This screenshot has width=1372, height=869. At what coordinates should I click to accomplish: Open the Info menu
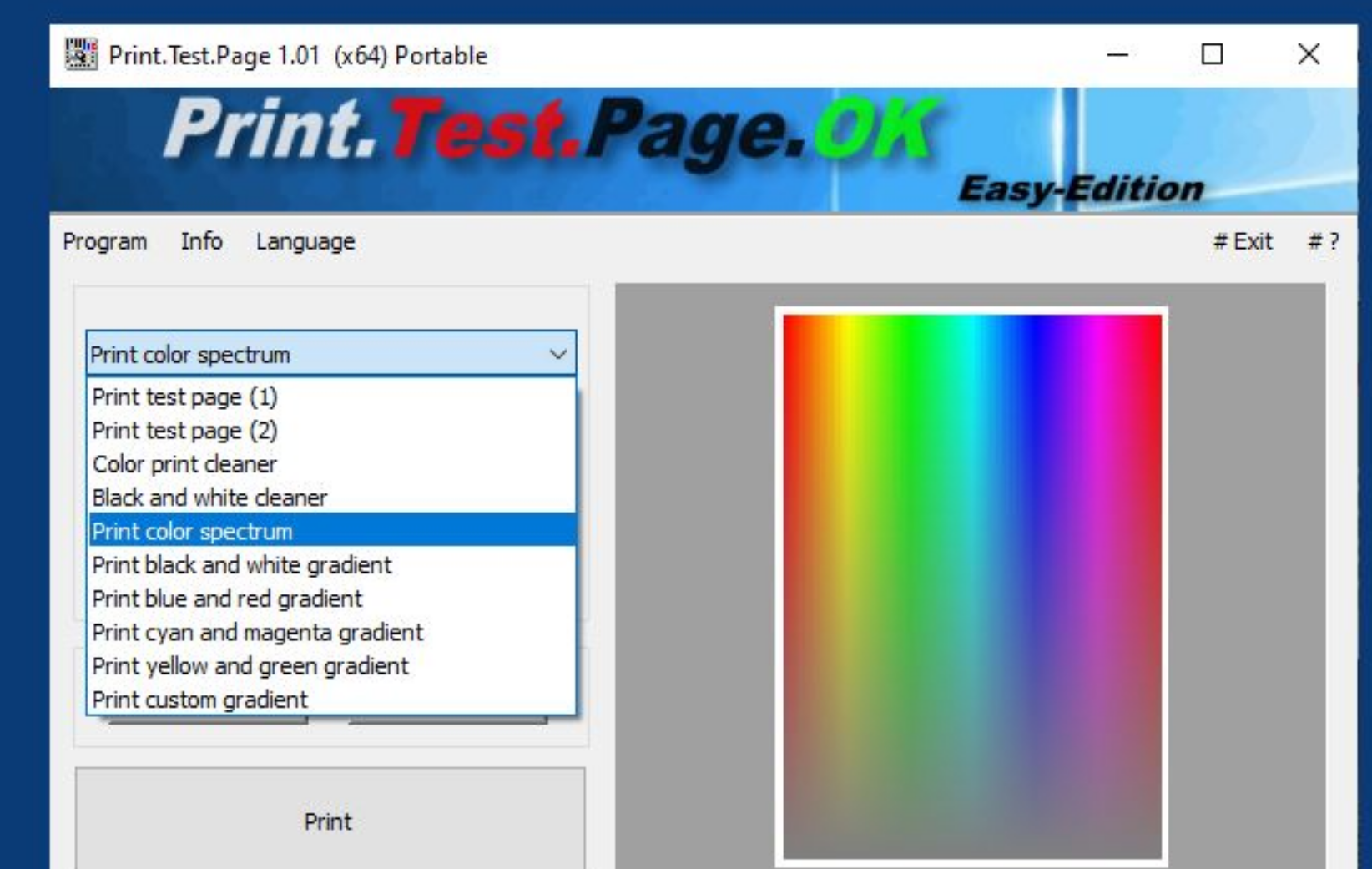coord(200,242)
